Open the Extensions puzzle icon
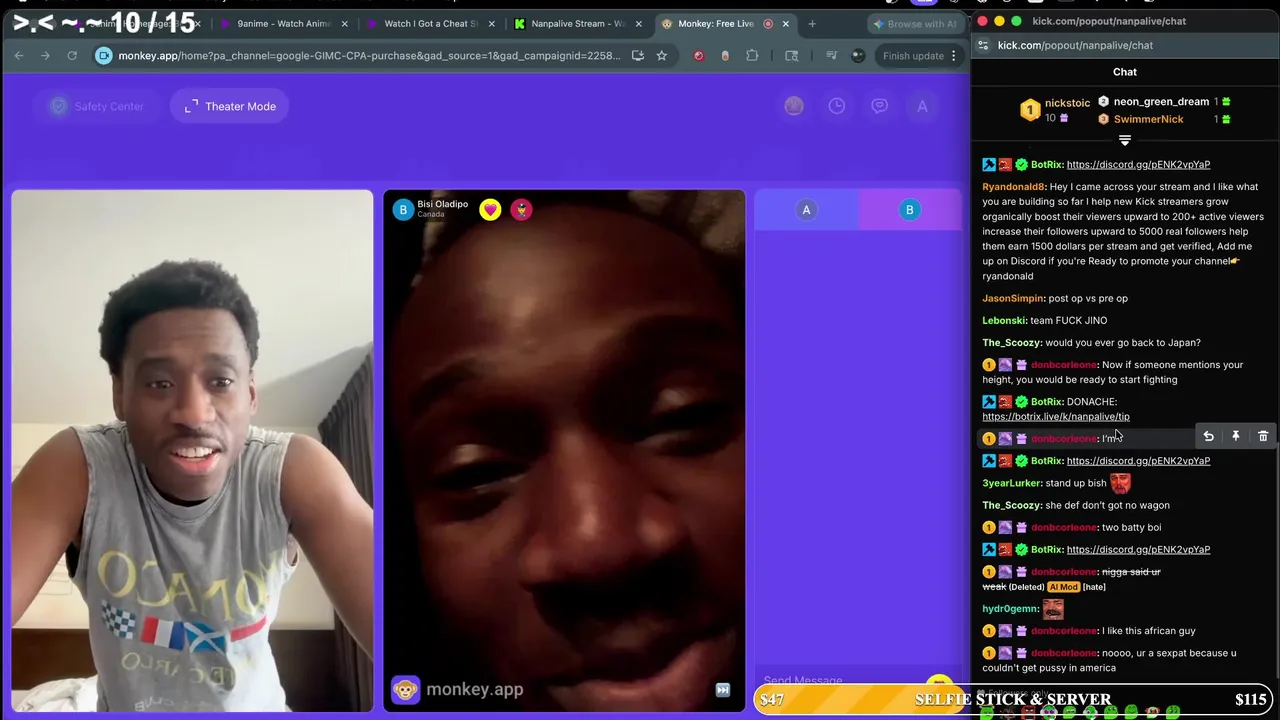The image size is (1280, 720). coord(752,56)
